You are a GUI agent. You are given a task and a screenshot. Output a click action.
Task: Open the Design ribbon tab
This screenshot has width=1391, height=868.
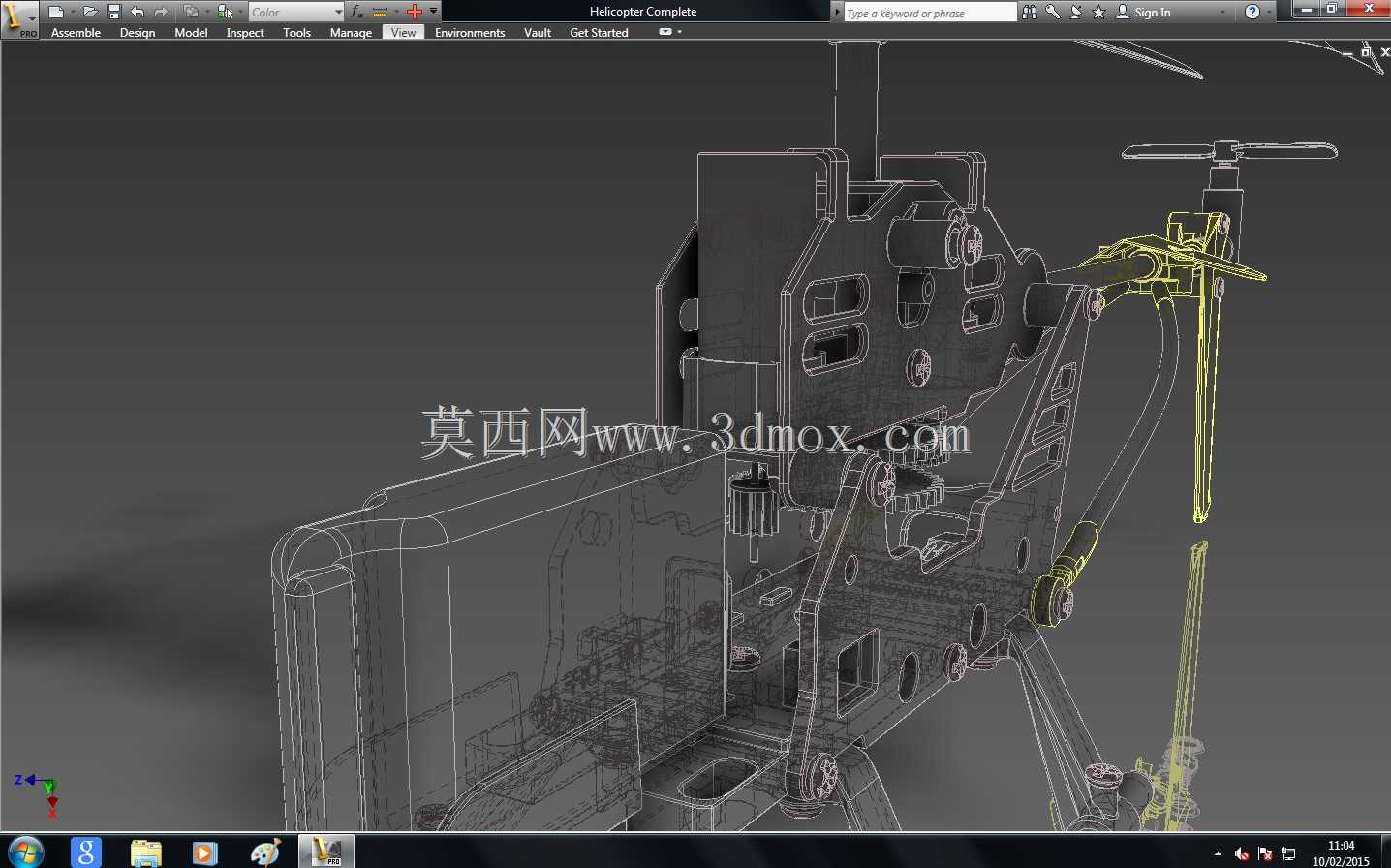[138, 33]
